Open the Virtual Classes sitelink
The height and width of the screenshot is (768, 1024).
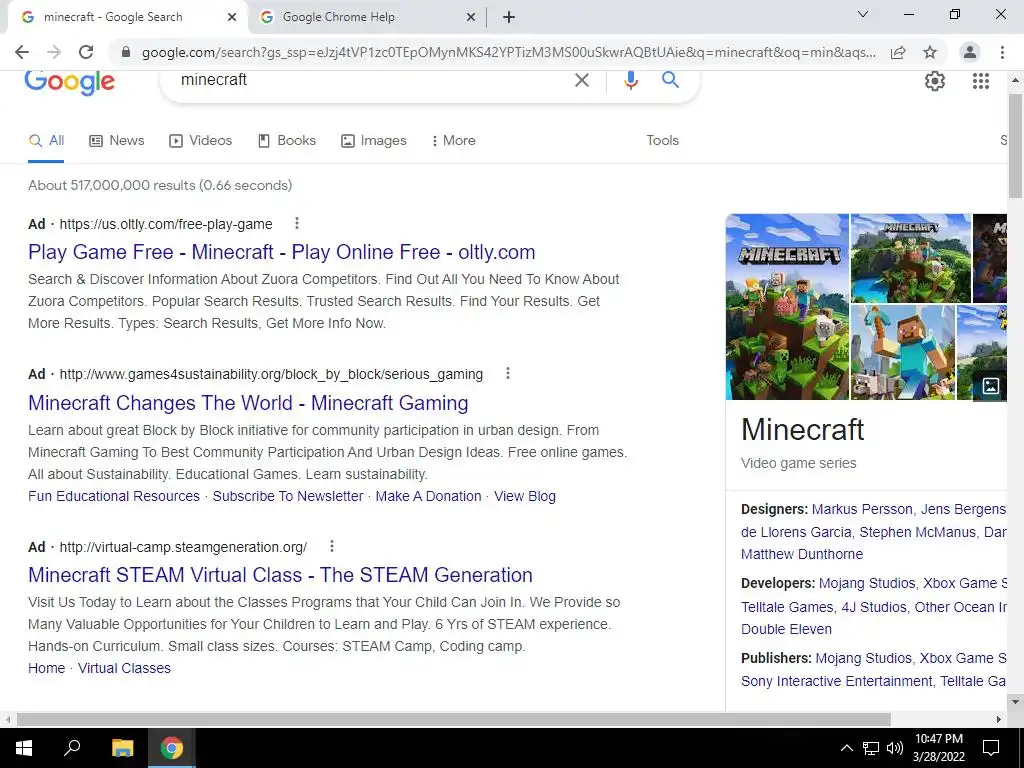pos(124,668)
